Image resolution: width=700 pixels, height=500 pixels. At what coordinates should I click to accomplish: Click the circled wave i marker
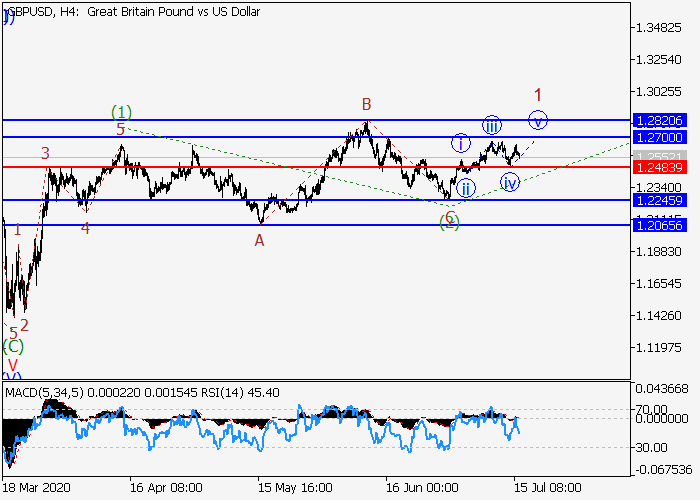pos(460,143)
